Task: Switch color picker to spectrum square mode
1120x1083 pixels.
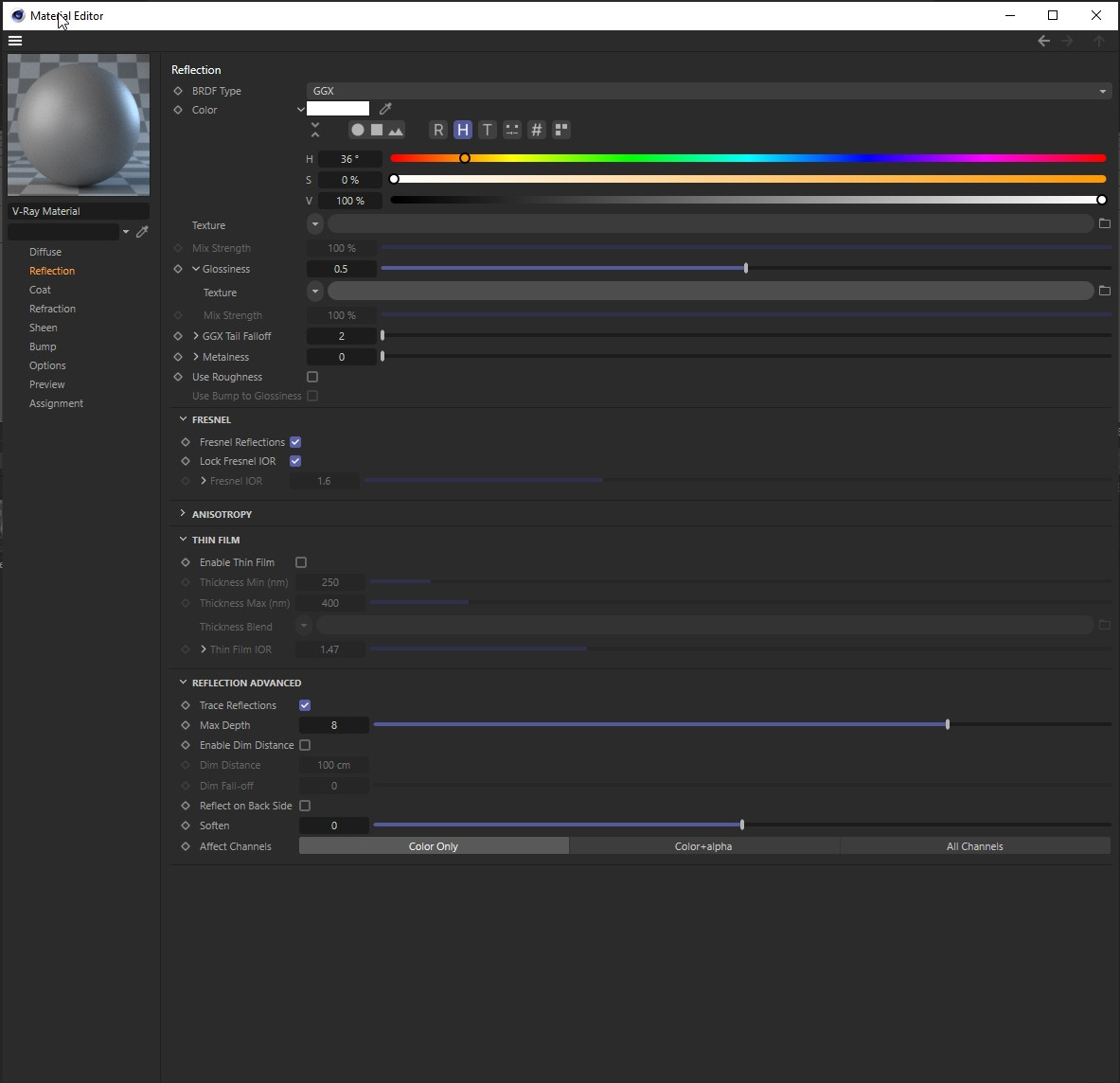Action: (377, 130)
